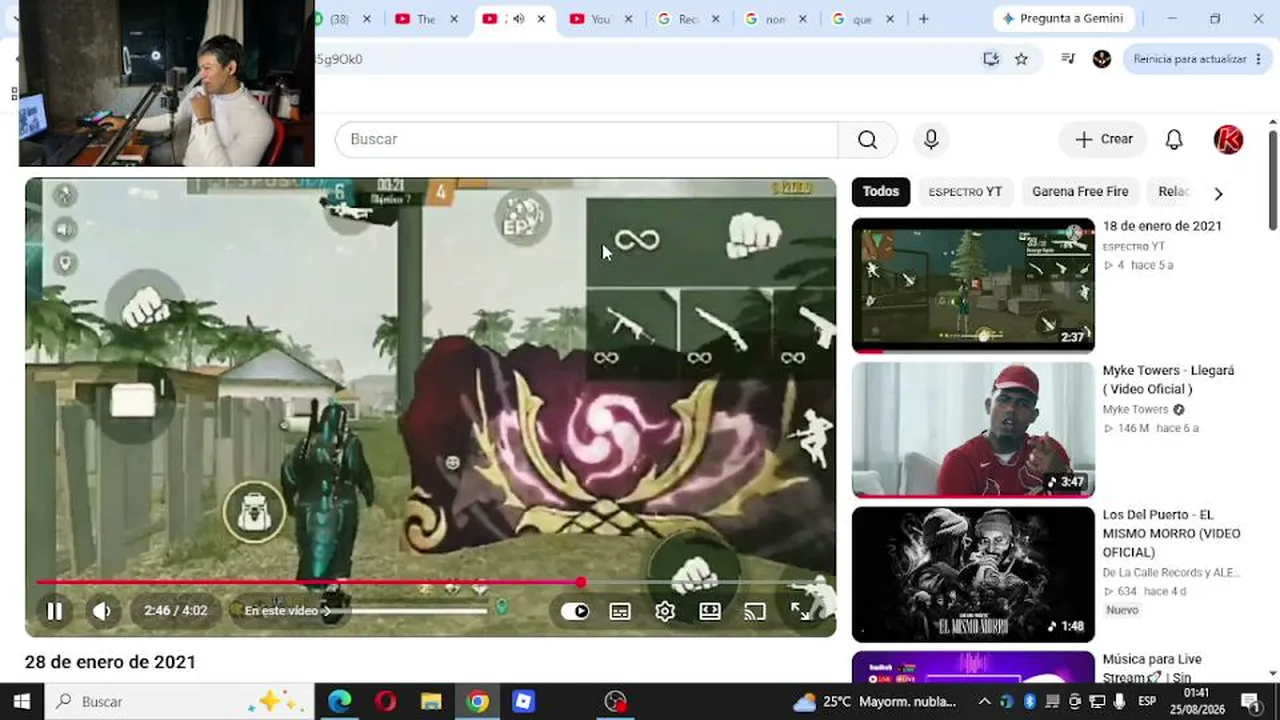1280x720 pixels.
Task: Open the Myke Towers channel name
Action: point(1136,409)
